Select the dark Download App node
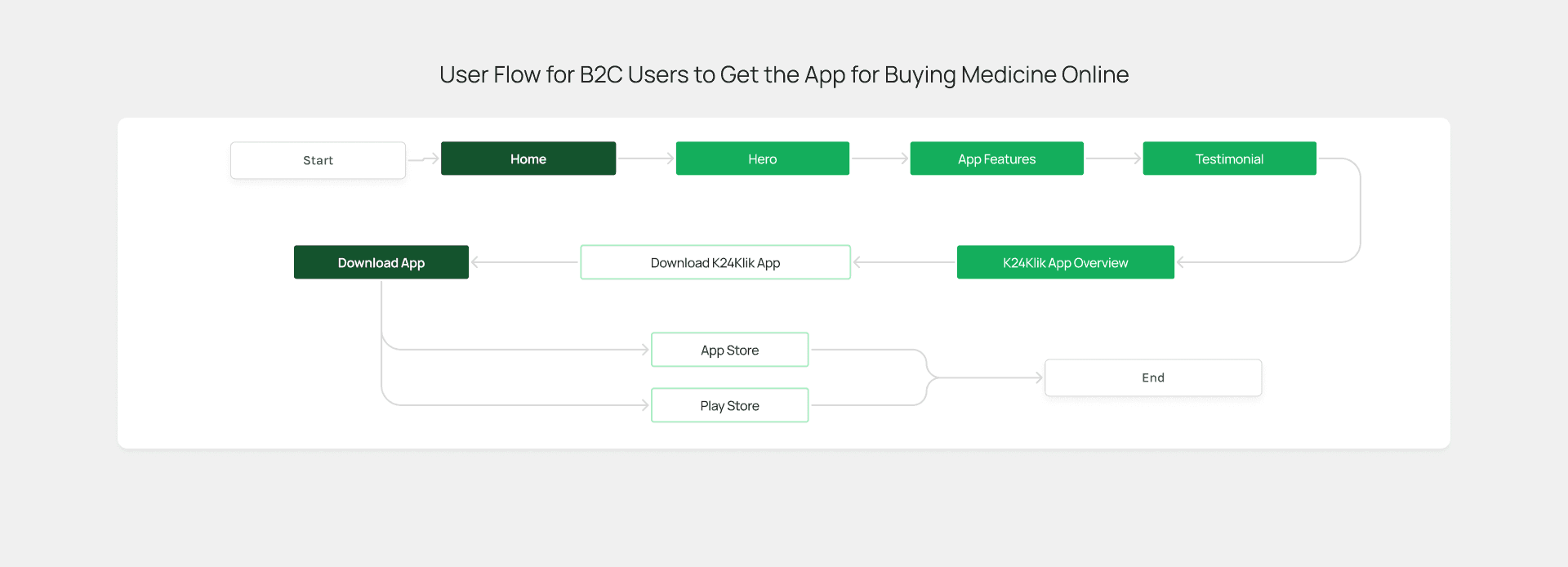Viewport: 1568px width, 567px height. 381,262
